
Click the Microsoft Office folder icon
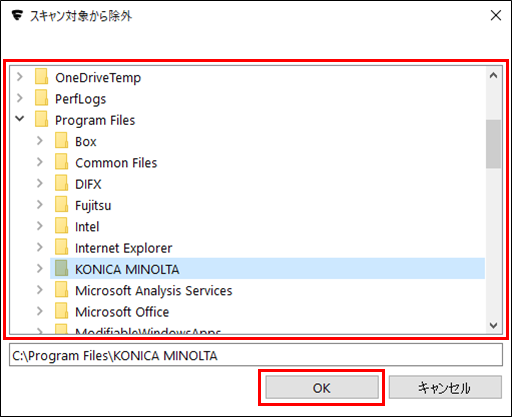point(62,311)
